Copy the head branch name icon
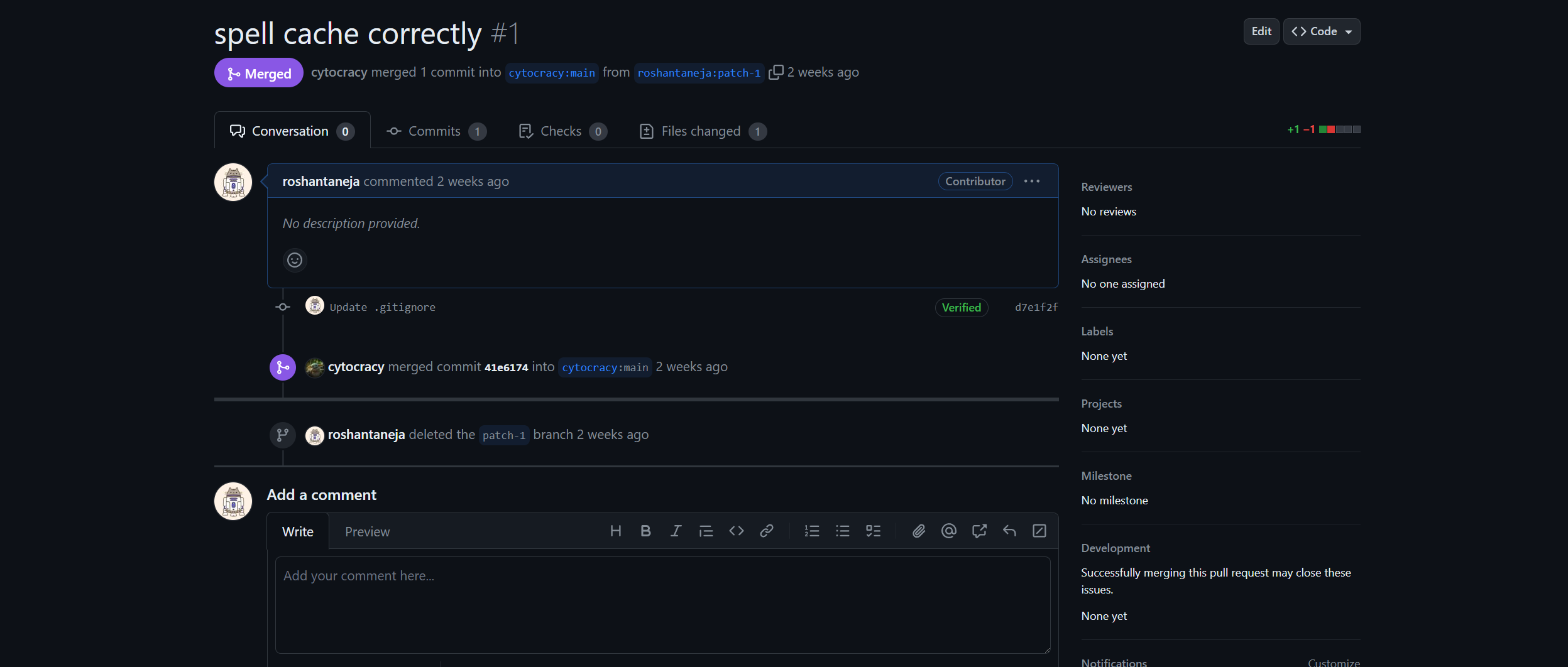 [x=776, y=72]
